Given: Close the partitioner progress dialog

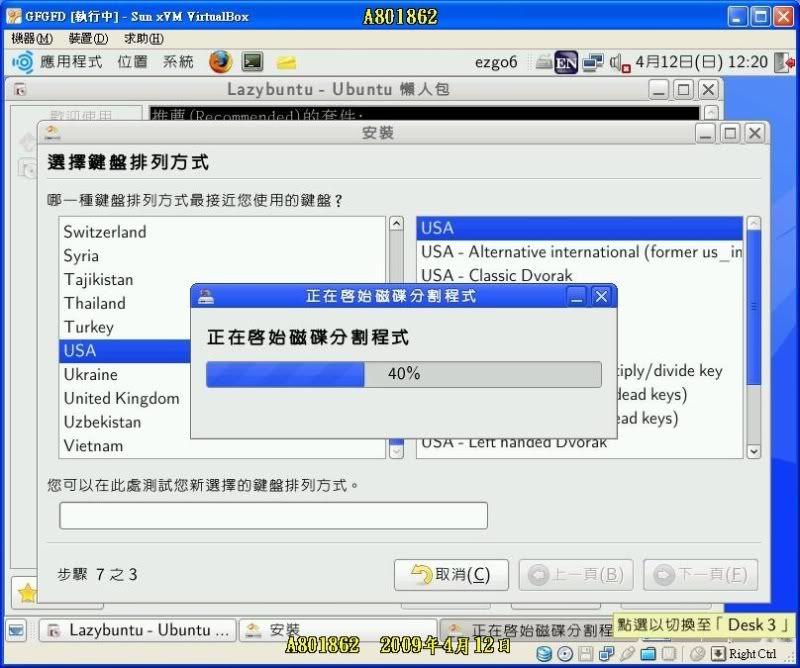Looking at the screenshot, I should (x=601, y=296).
